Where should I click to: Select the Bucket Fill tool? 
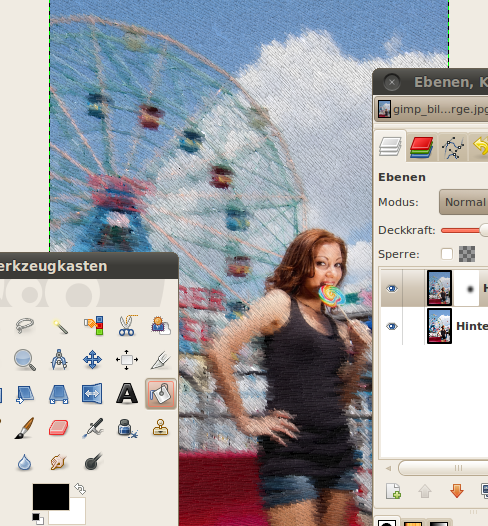point(161,393)
